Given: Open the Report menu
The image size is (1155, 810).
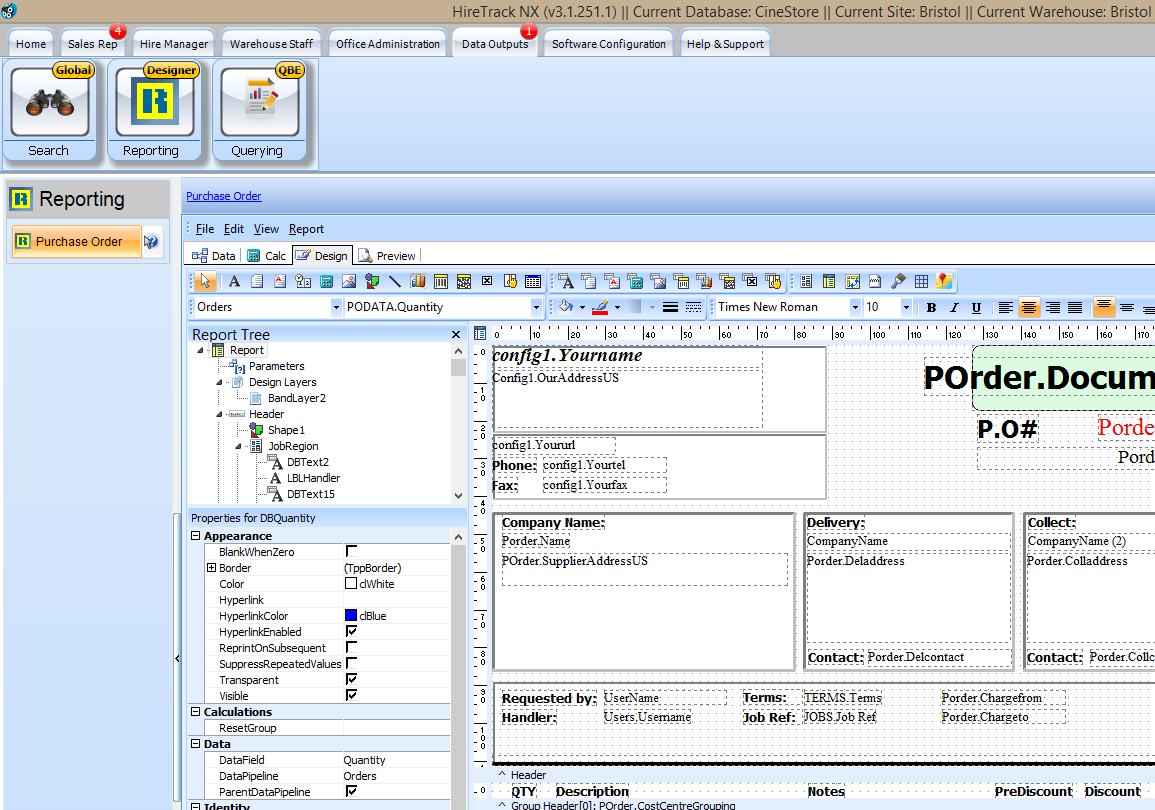Looking at the screenshot, I should click(x=306, y=229).
